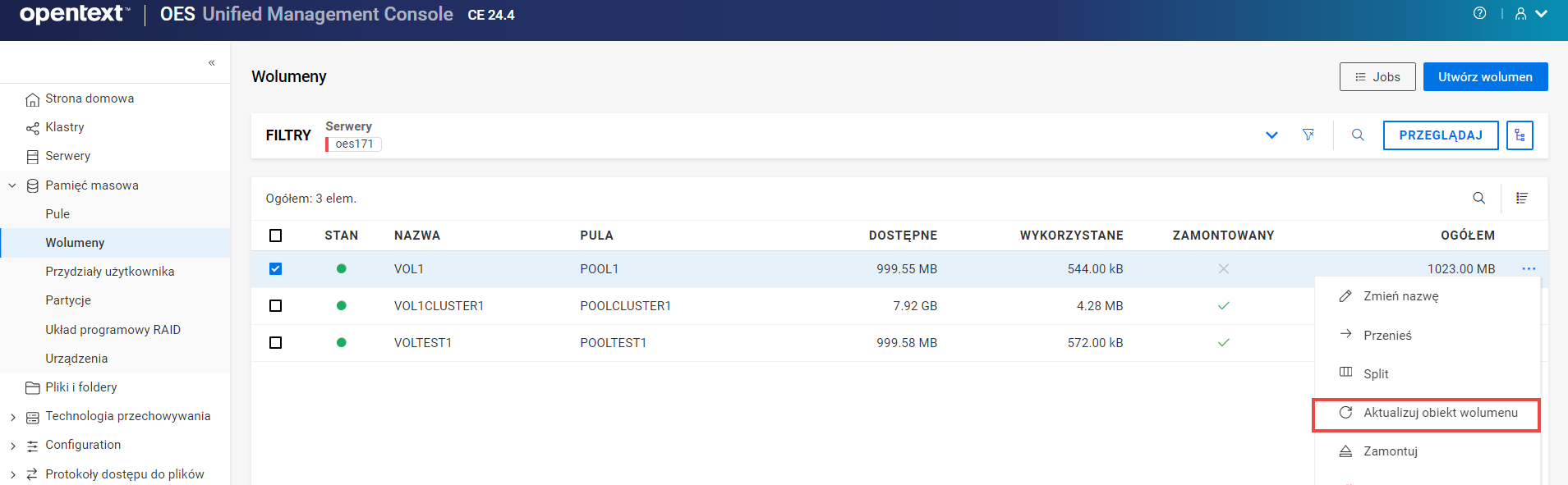Click the three-dot actions for VOL1

pos(1528,269)
